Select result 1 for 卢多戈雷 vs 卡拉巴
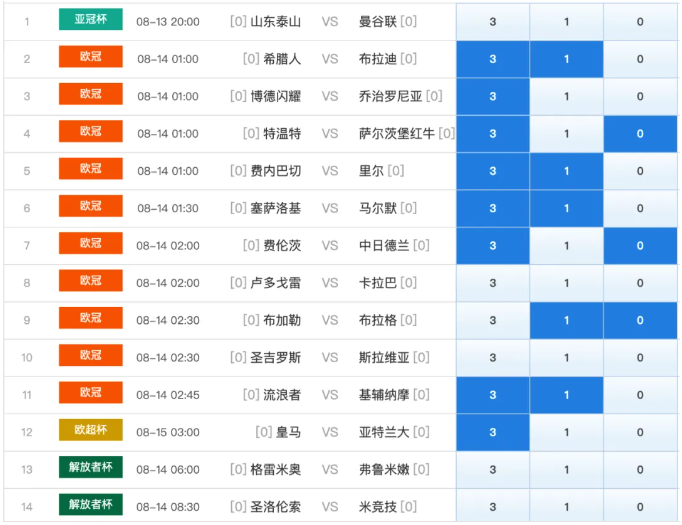 (566, 283)
